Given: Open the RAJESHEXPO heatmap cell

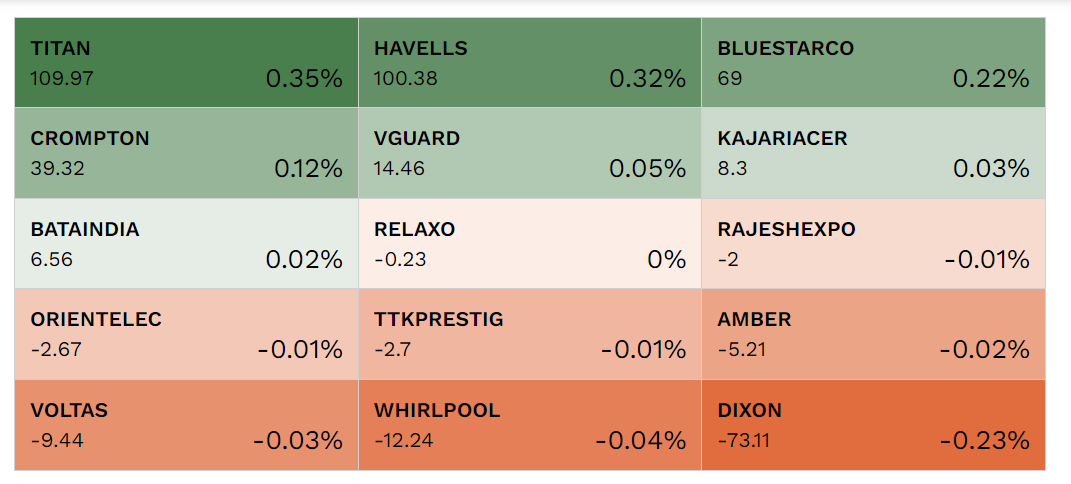Looking at the screenshot, I should click(873, 244).
